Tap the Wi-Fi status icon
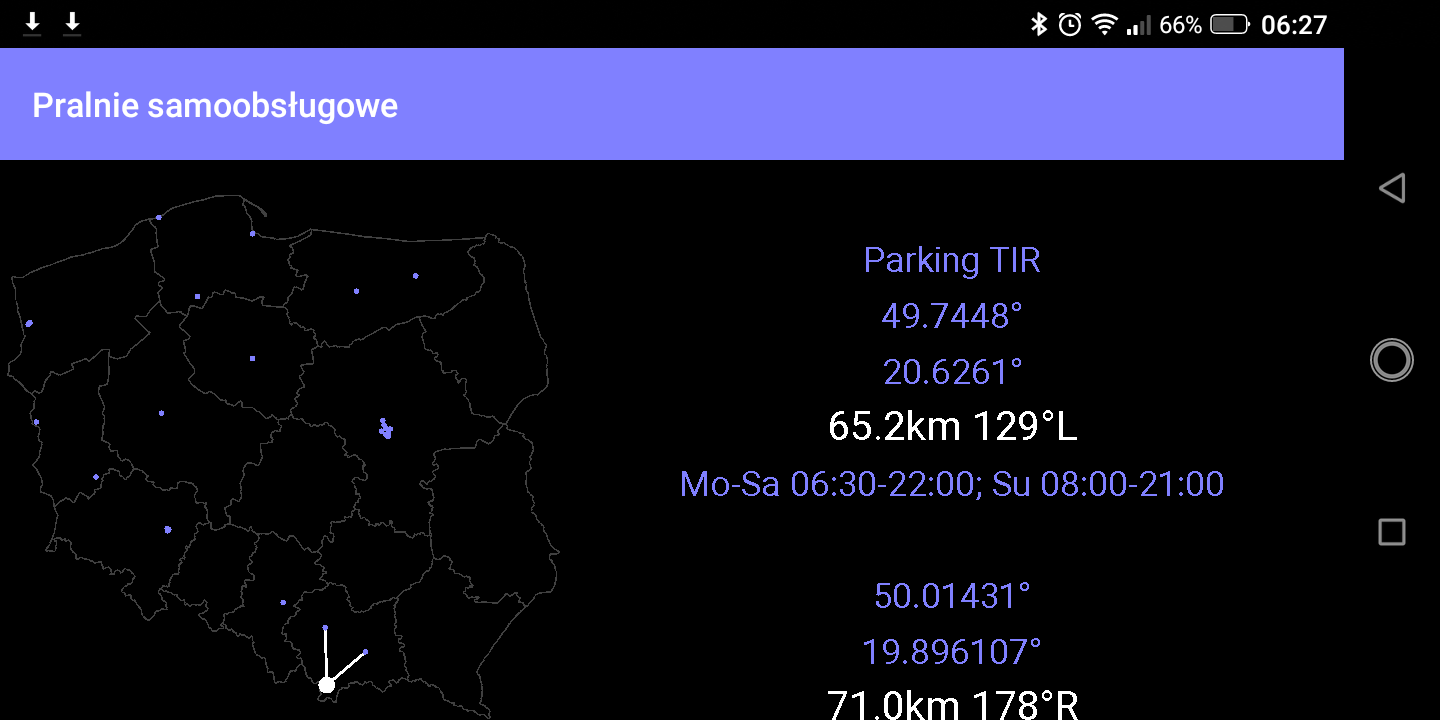This screenshot has height=720, width=1440. pos(1104,24)
